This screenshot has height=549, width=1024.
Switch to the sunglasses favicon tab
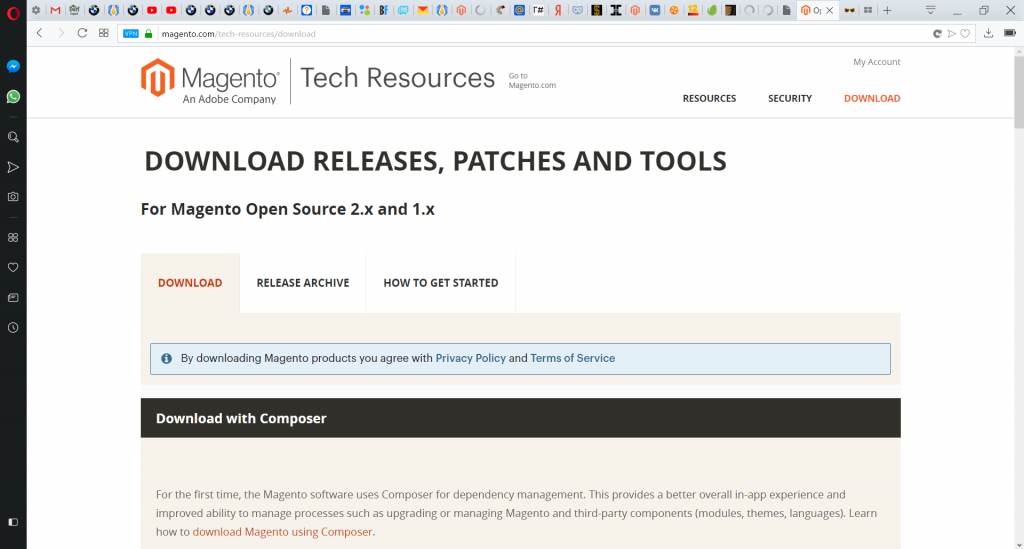(x=849, y=10)
